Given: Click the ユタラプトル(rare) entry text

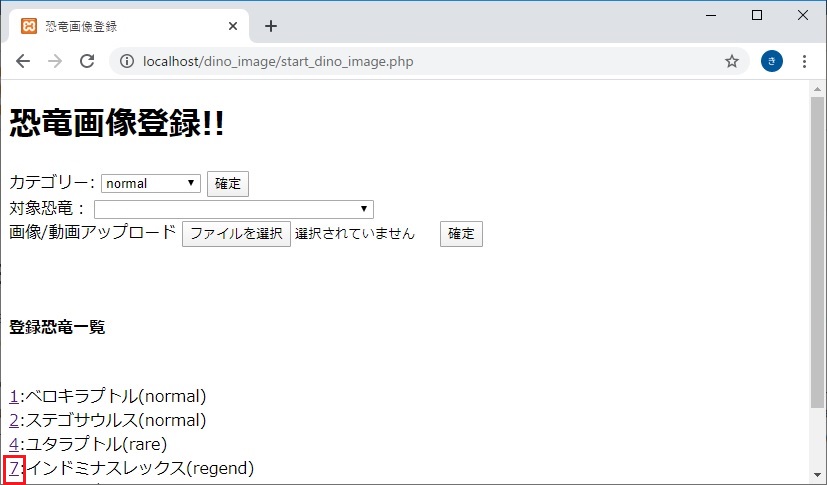Looking at the screenshot, I should tap(96, 444).
